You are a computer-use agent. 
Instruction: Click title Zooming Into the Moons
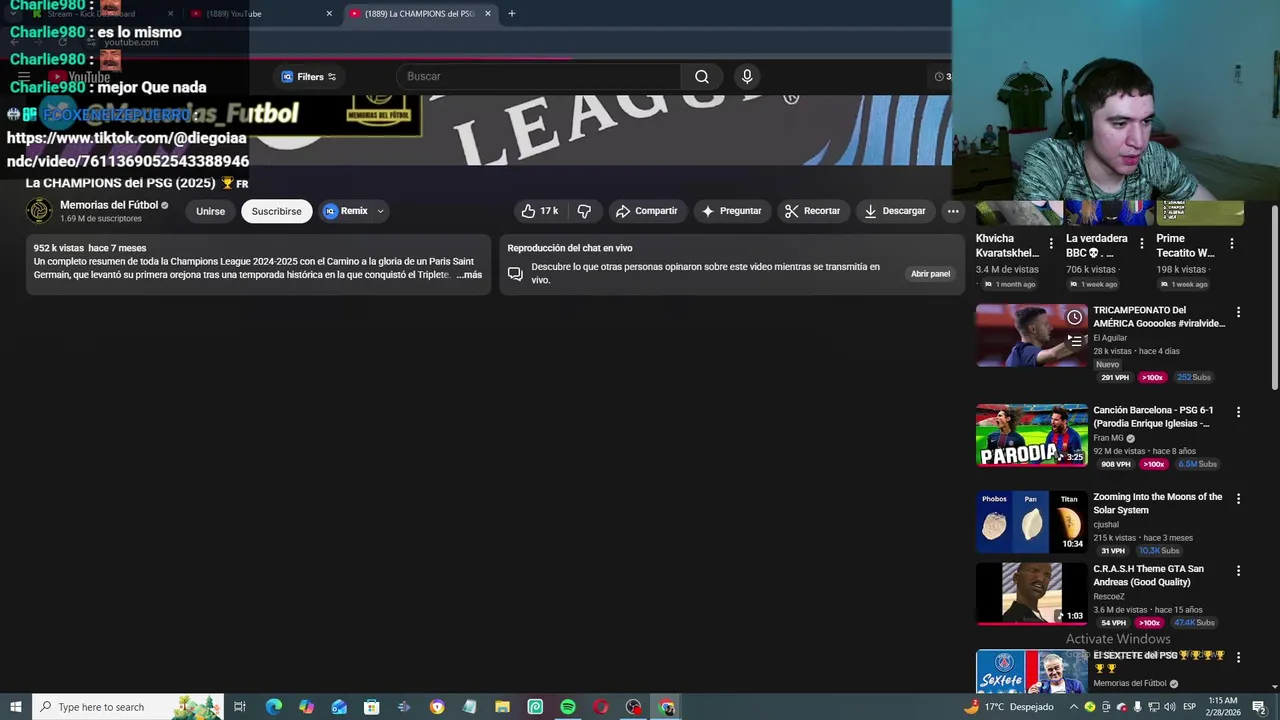[x=1157, y=503]
